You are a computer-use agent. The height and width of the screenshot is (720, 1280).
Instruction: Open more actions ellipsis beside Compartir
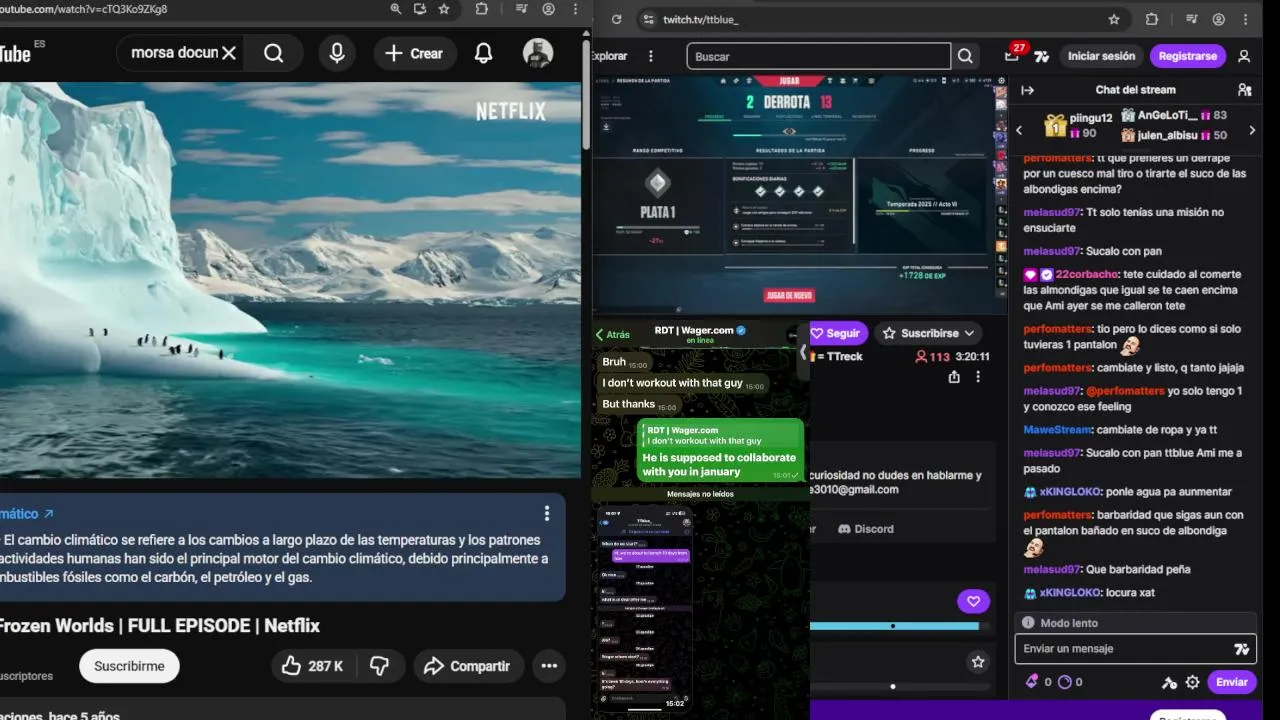[x=549, y=666]
